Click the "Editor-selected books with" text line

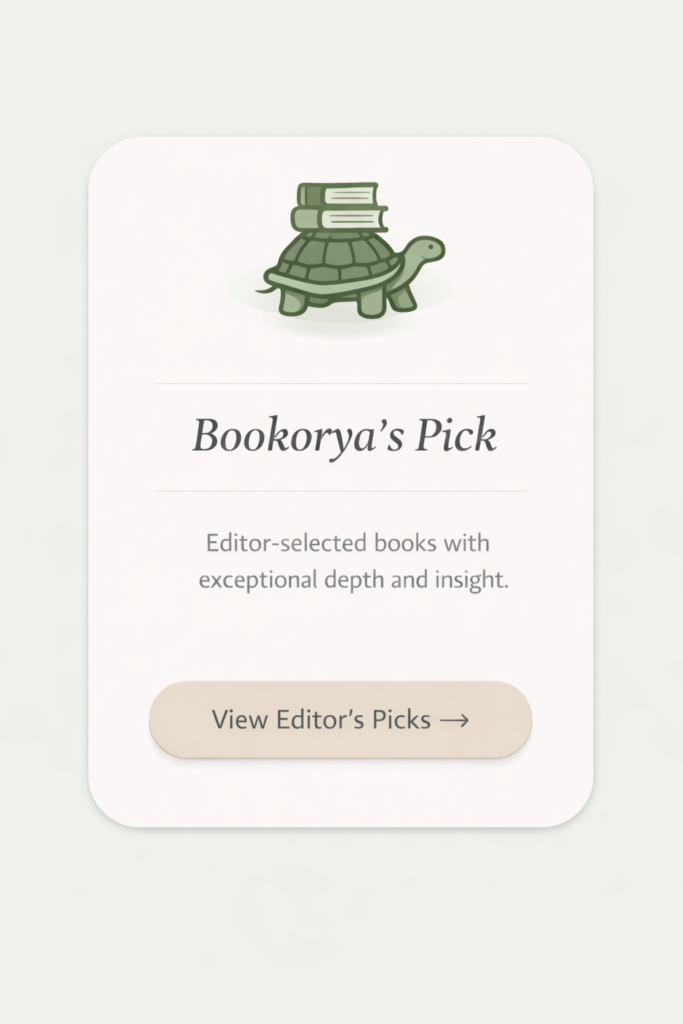(347, 544)
